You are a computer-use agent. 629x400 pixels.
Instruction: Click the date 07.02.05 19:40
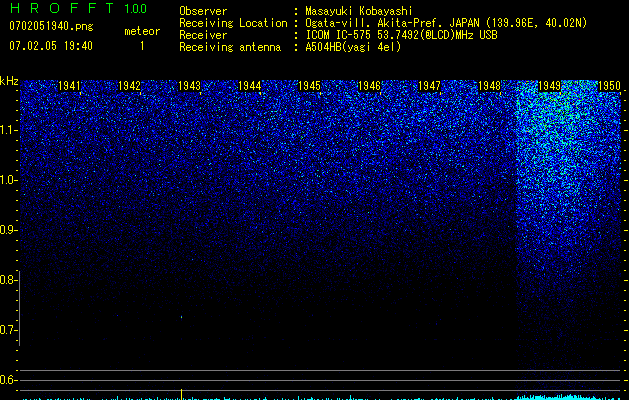(x=51, y=46)
